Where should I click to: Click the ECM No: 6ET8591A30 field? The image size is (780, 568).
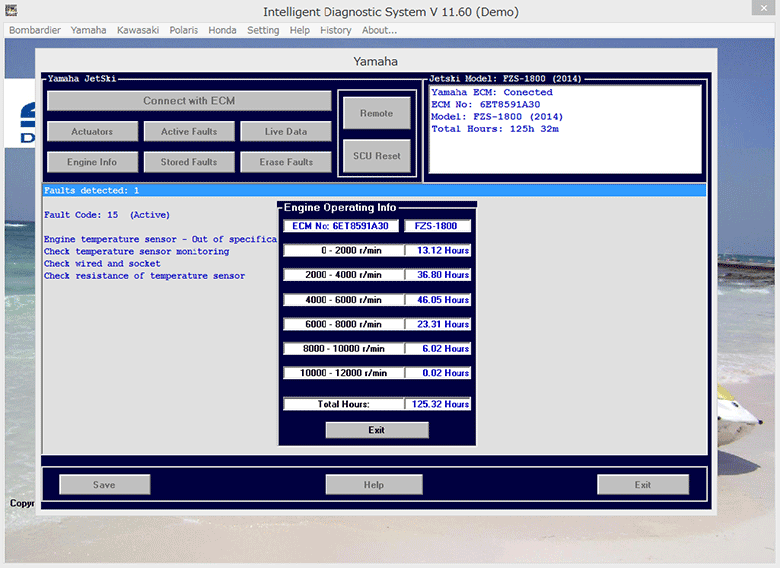pos(341,226)
